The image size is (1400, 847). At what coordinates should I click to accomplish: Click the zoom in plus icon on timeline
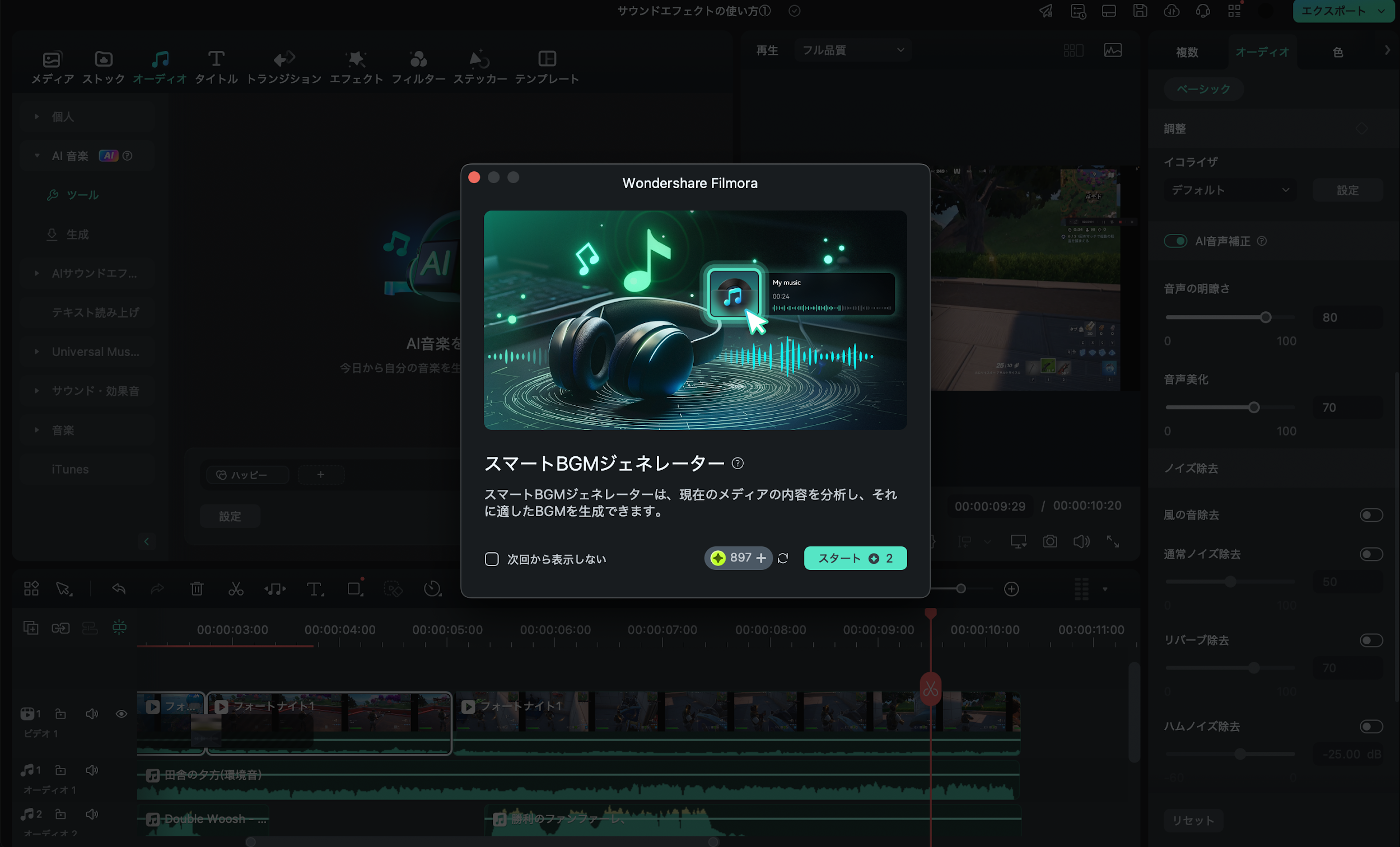pos(1011,588)
